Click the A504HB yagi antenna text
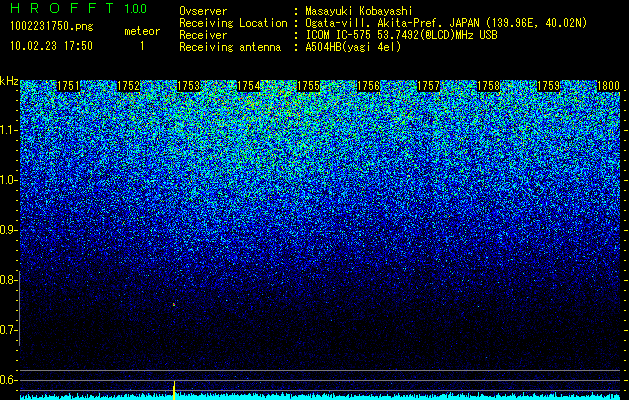This screenshot has height=400, width=629. point(353,47)
